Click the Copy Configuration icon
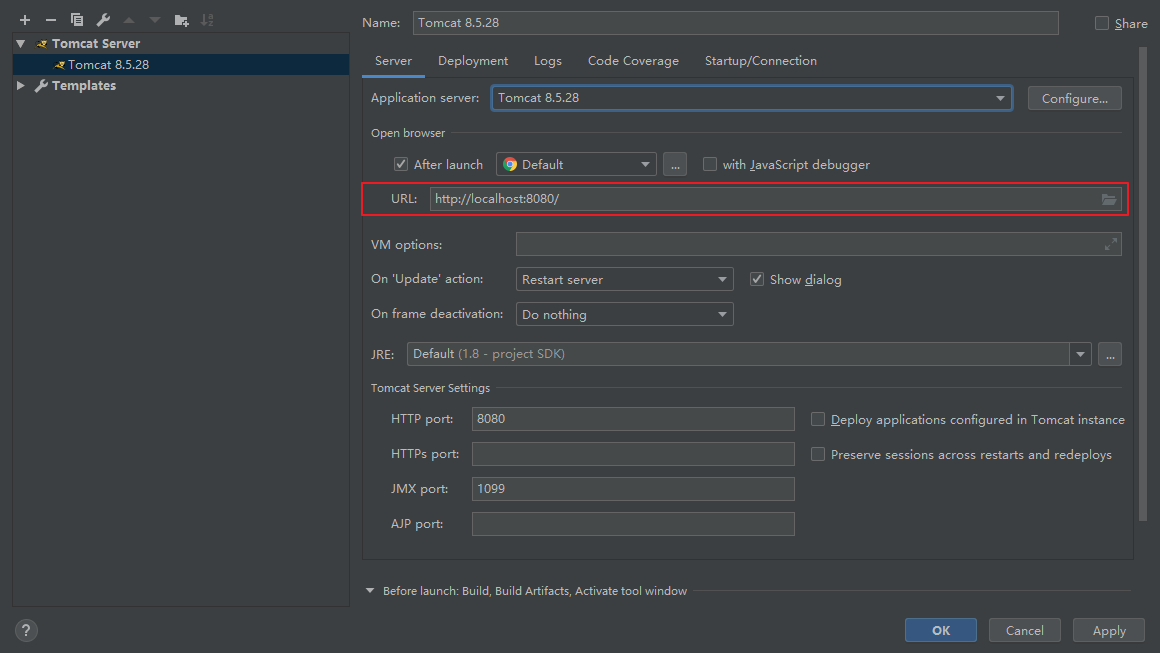The image size is (1160, 653). pyautogui.click(x=77, y=20)
